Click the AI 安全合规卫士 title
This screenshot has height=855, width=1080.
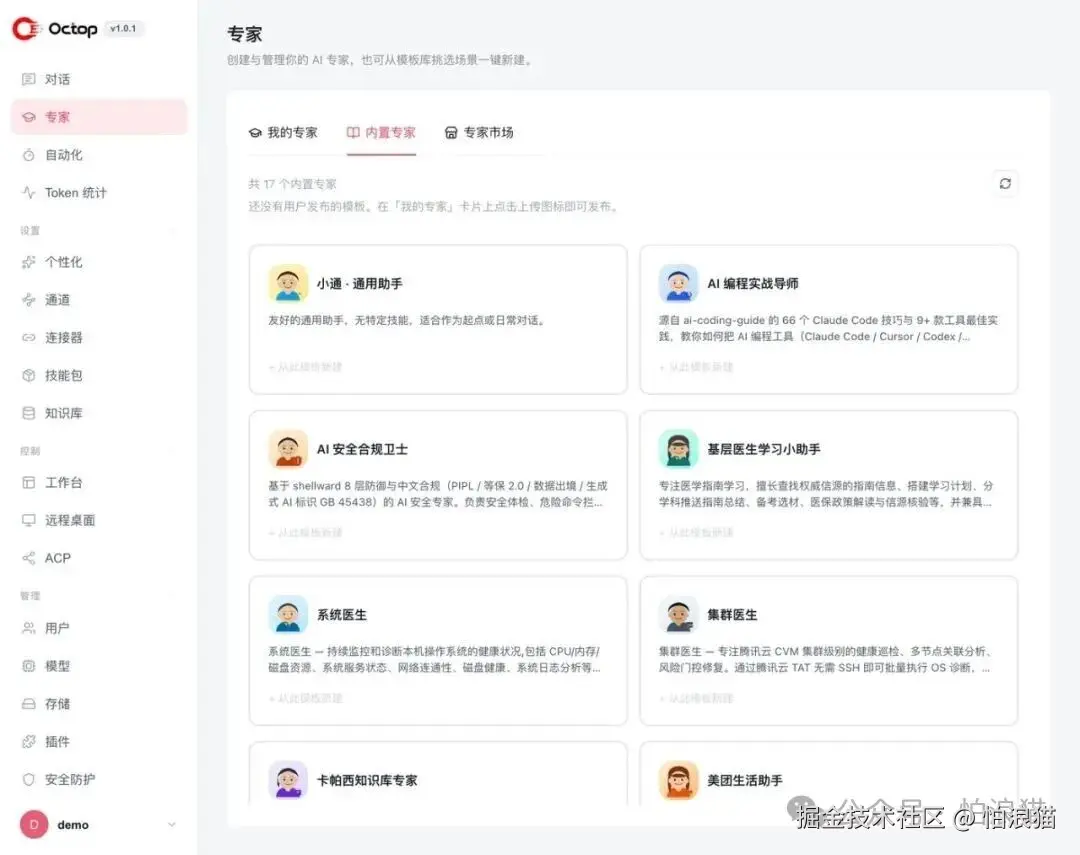pyautogui.click(x=362, y=449)
